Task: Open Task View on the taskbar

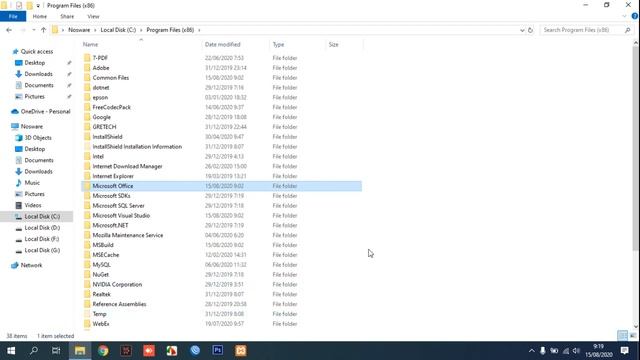Action: (x=56, y=351)
